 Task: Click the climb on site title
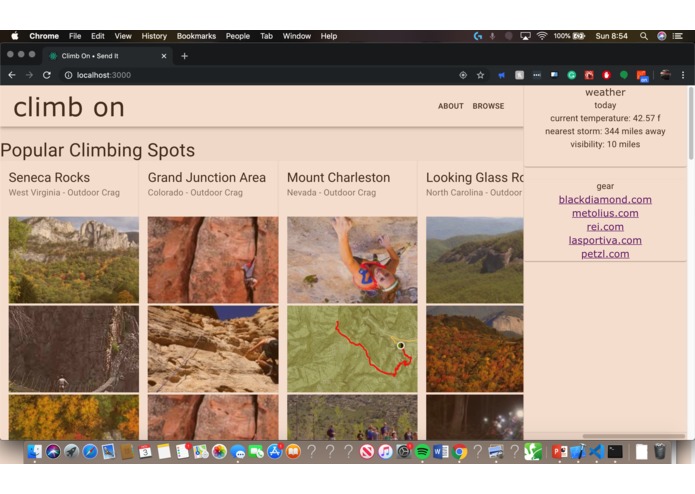click(69, 108)
